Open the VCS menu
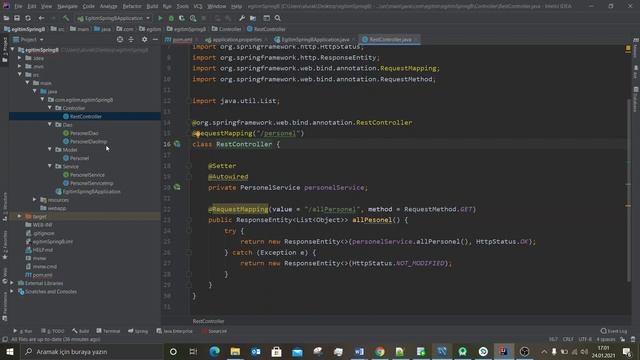Image resolution: width=640 pixels, height=360 pixels. (x=198, y=6)
